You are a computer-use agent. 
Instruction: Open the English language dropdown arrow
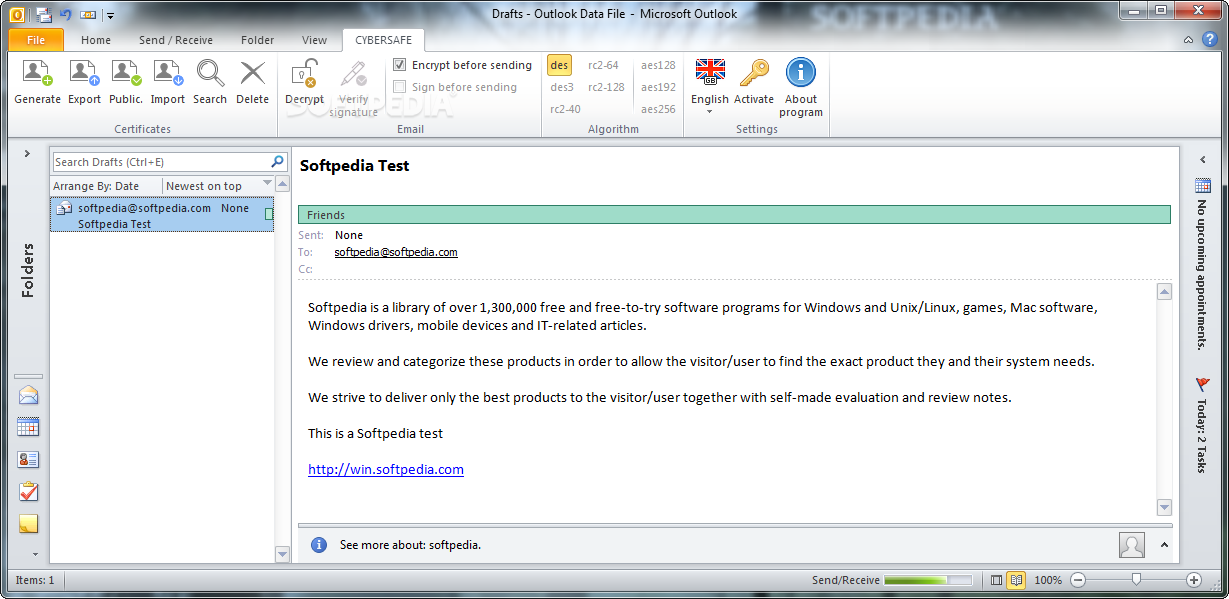coord(710,111)
